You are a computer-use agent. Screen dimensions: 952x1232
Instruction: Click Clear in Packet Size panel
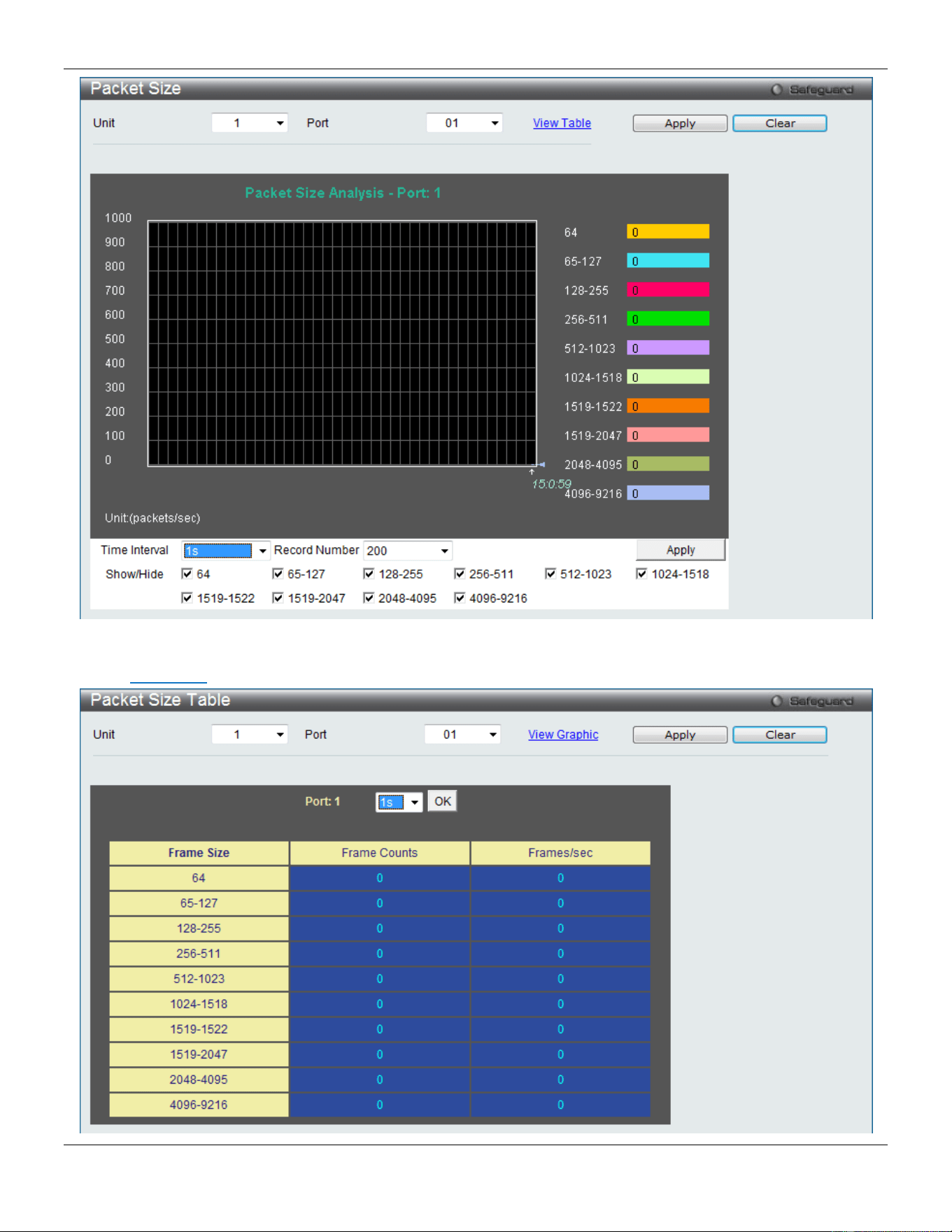[x=780, y=123]
